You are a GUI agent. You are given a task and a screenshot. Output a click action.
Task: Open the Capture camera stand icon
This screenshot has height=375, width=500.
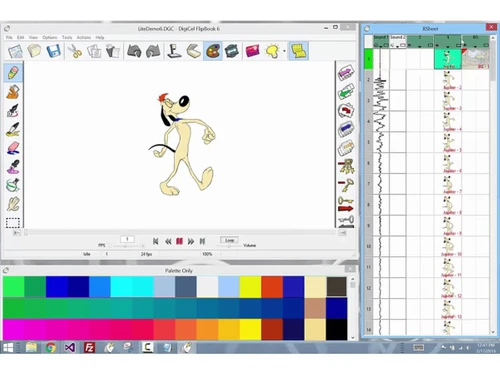[x=174, y=51]
